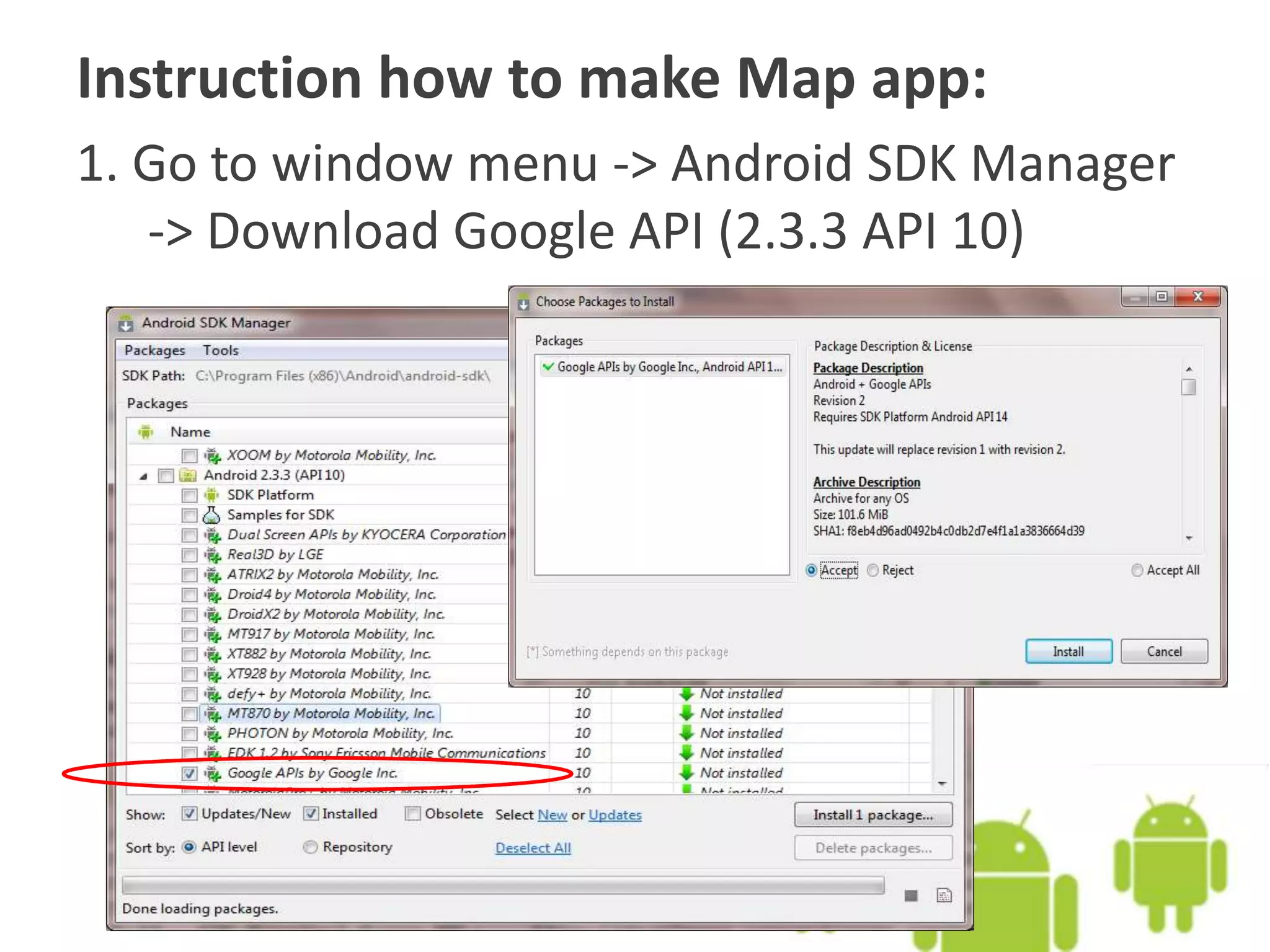
Task: Click green checkmark beside Google APIs package
Action: [548, 366]
